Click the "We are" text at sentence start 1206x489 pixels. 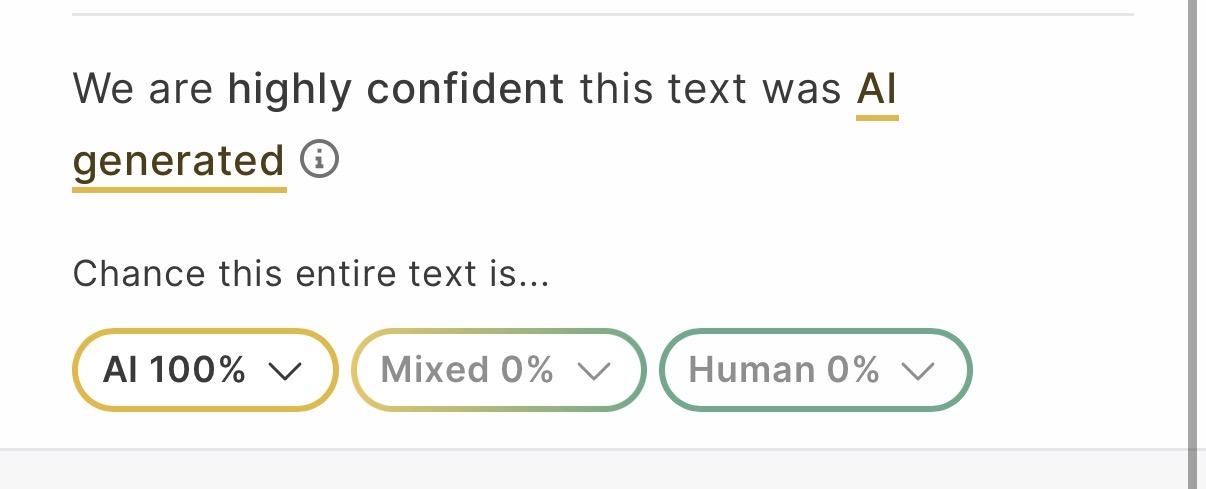(143, 91)
